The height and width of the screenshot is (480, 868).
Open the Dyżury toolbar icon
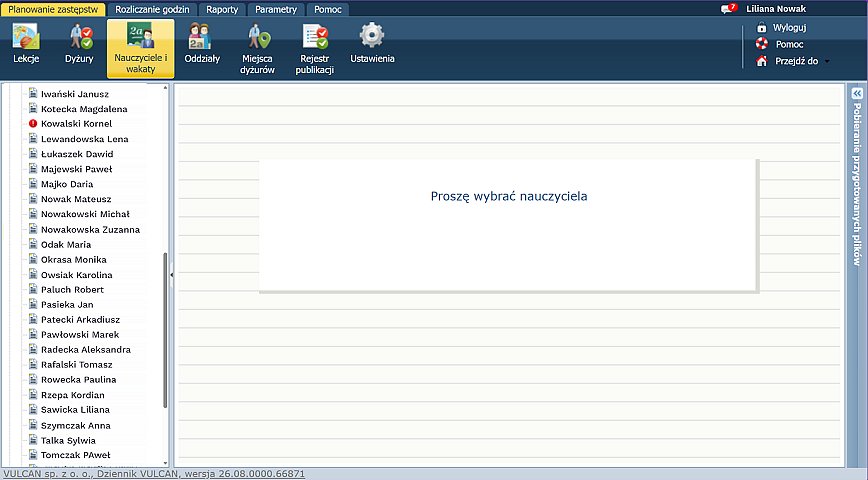[79, 37]
